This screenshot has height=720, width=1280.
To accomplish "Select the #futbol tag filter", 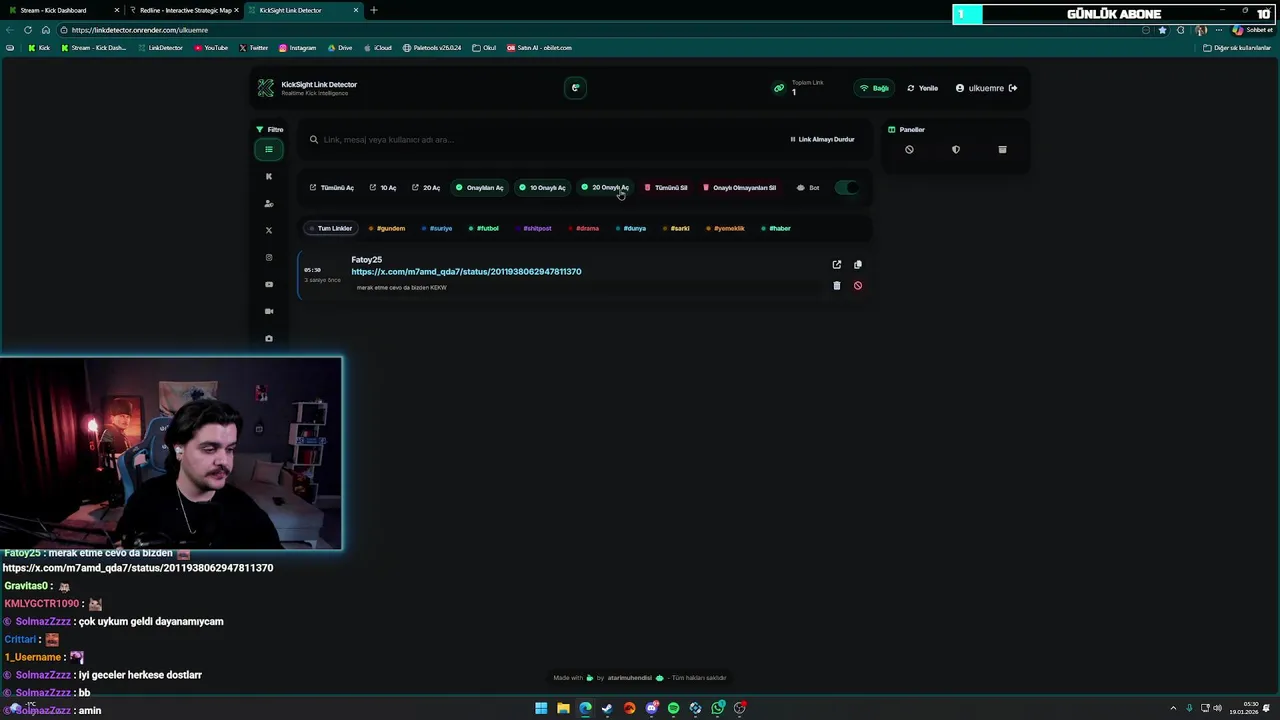I will pyautogui.click(x=484, y=228).
